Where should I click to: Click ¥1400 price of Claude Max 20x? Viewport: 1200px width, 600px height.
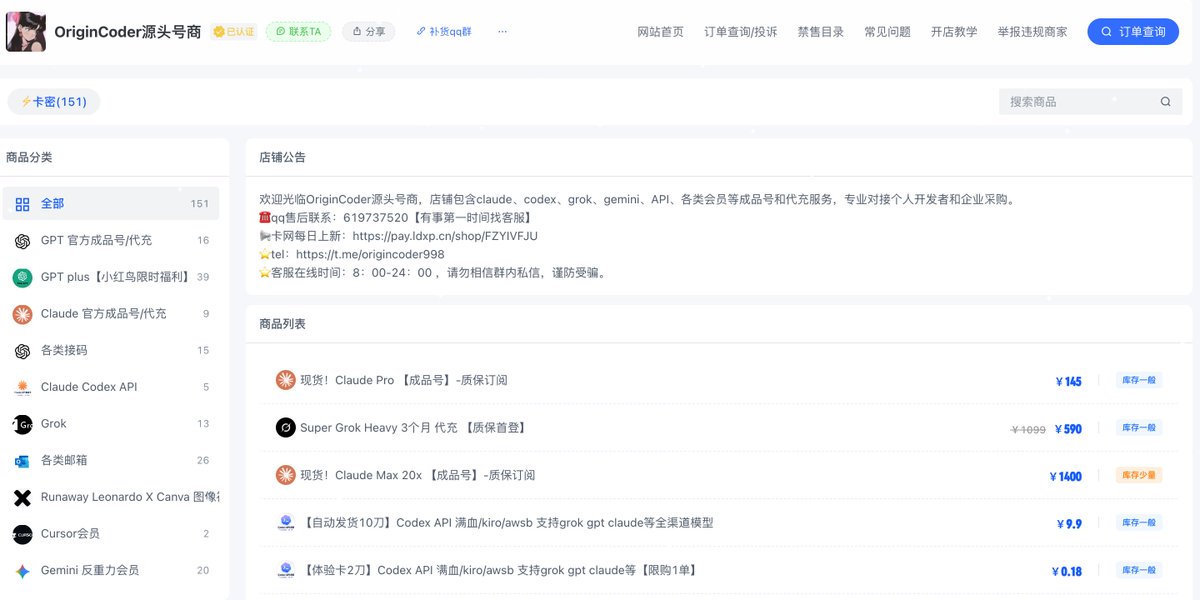(1065, 476)
